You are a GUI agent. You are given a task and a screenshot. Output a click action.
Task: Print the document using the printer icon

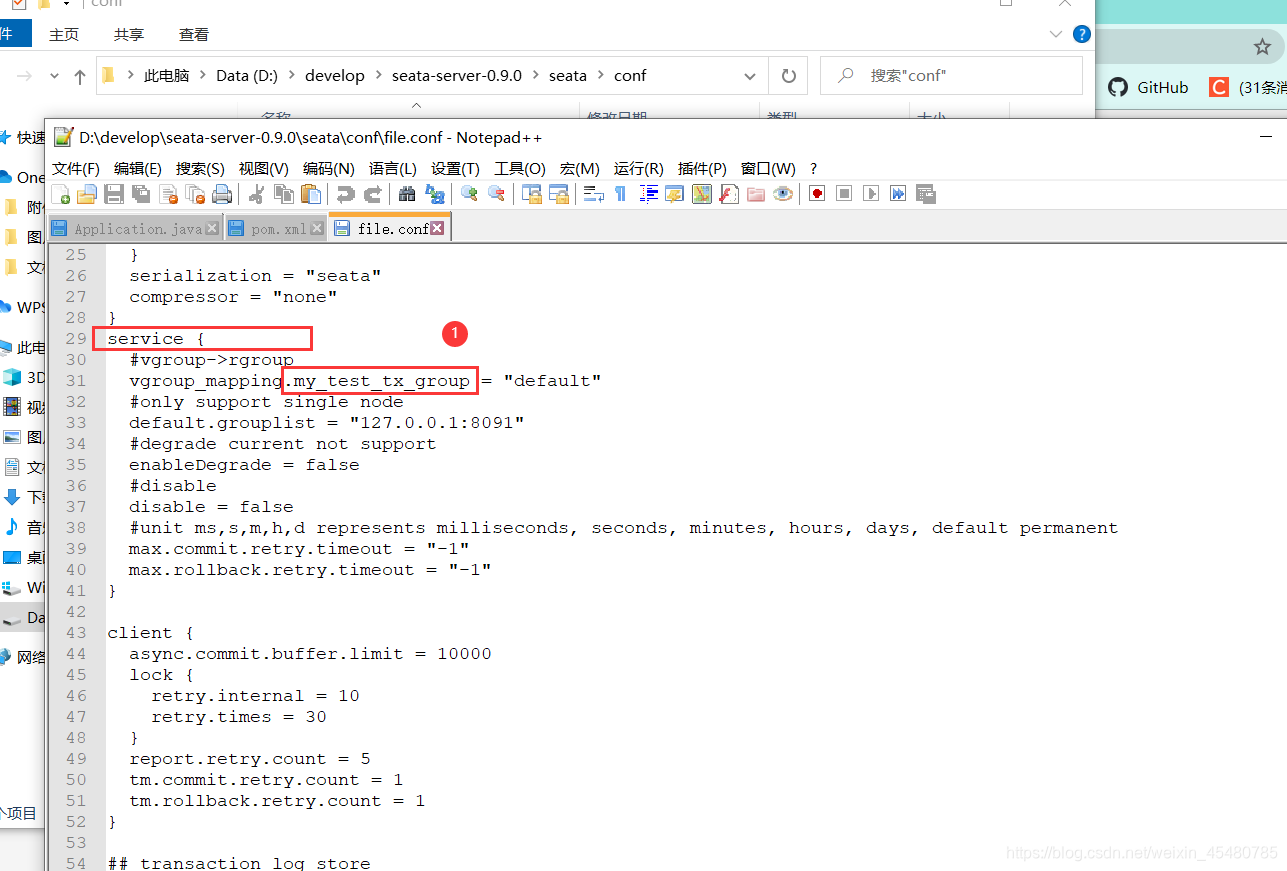222,194
